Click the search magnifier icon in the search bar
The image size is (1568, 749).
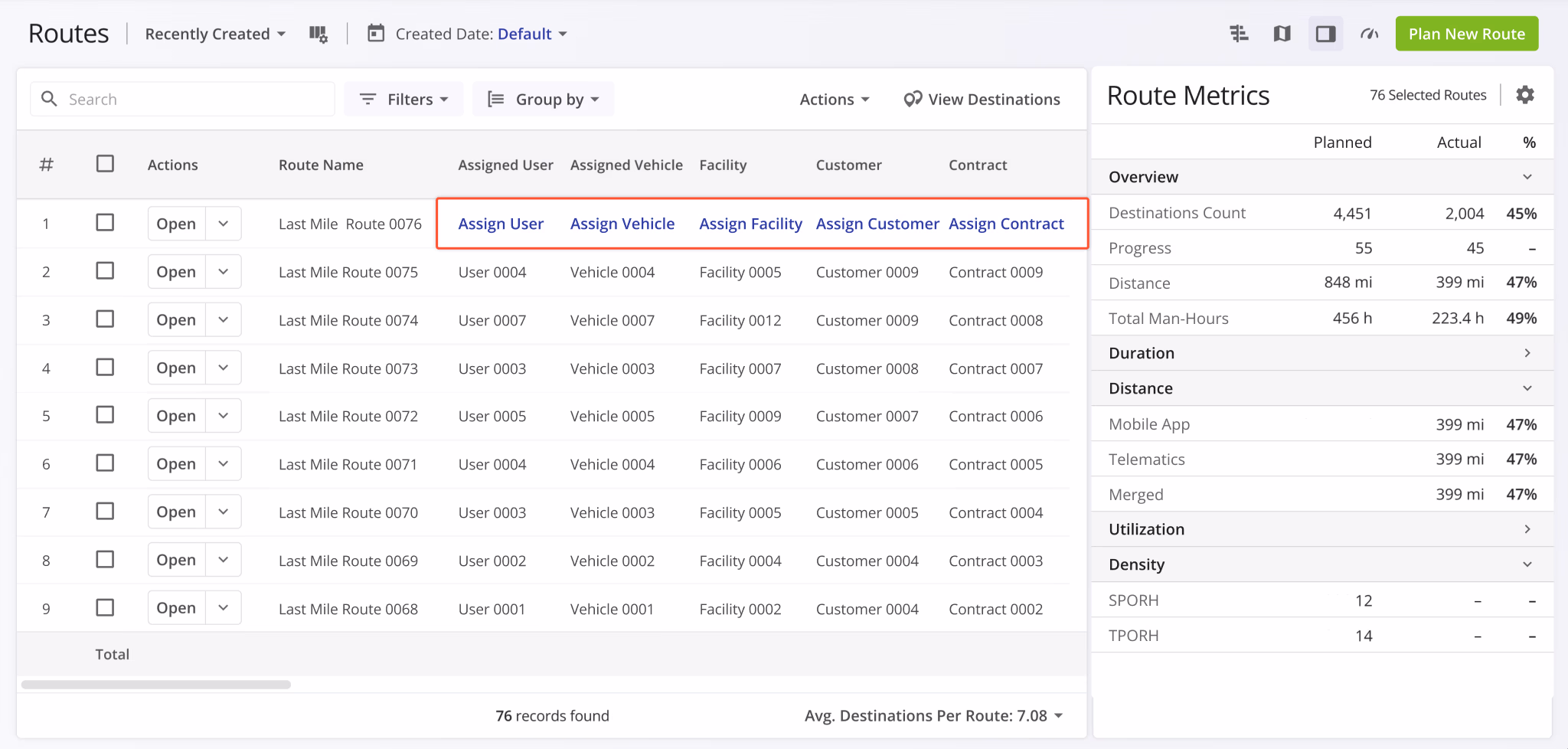[x=49, y=99]
